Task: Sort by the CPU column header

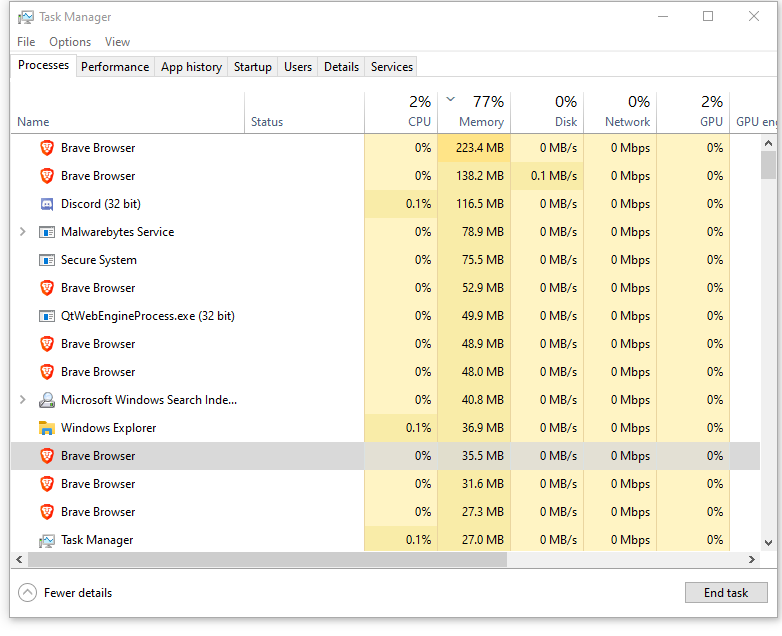Action: pos(401,113)
